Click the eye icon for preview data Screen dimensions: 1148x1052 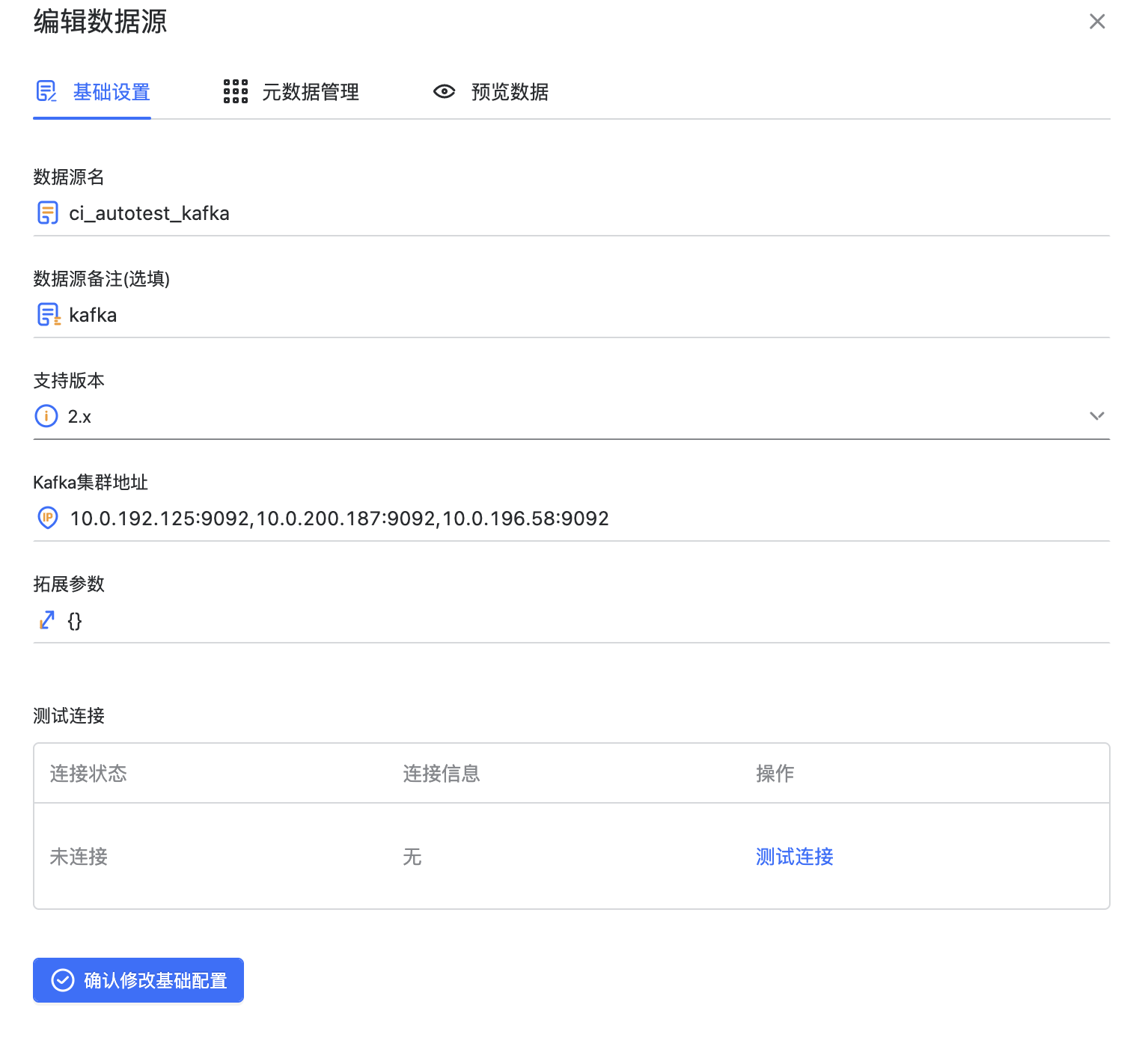444,92
